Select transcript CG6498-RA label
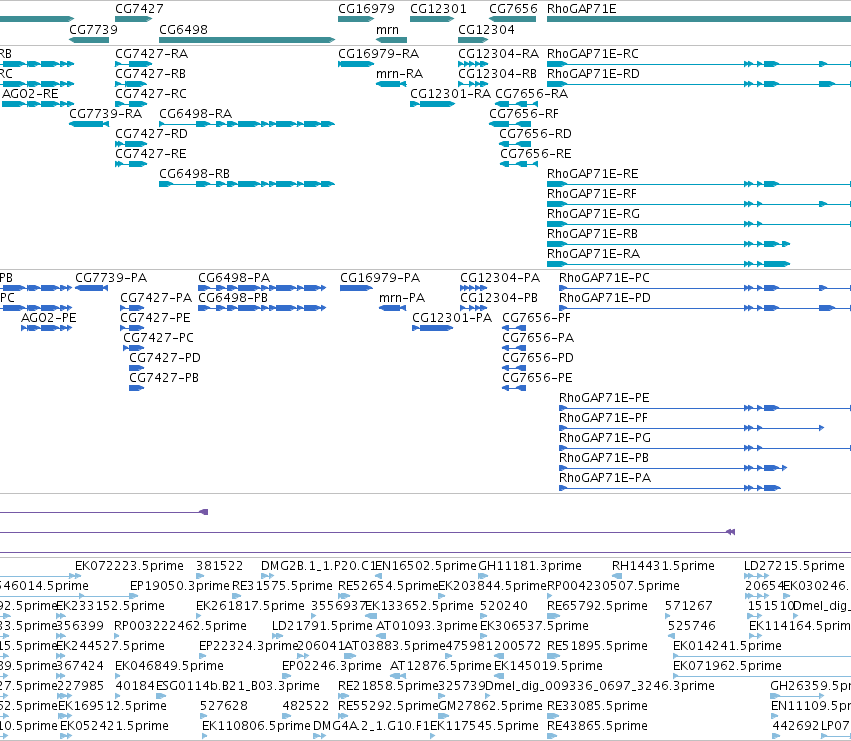851x741 pixels. click(195, 114)
